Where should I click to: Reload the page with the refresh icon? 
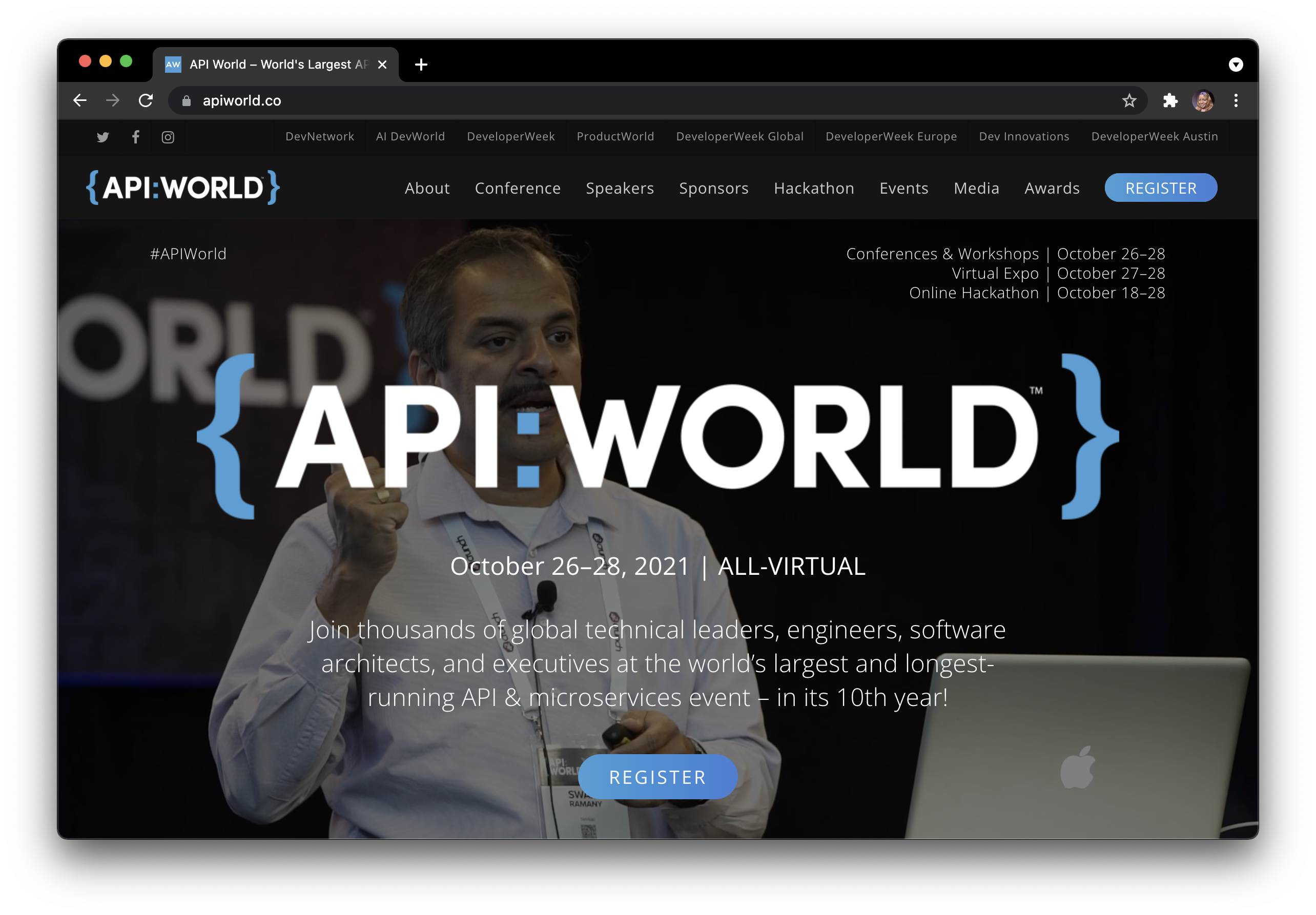146,101
